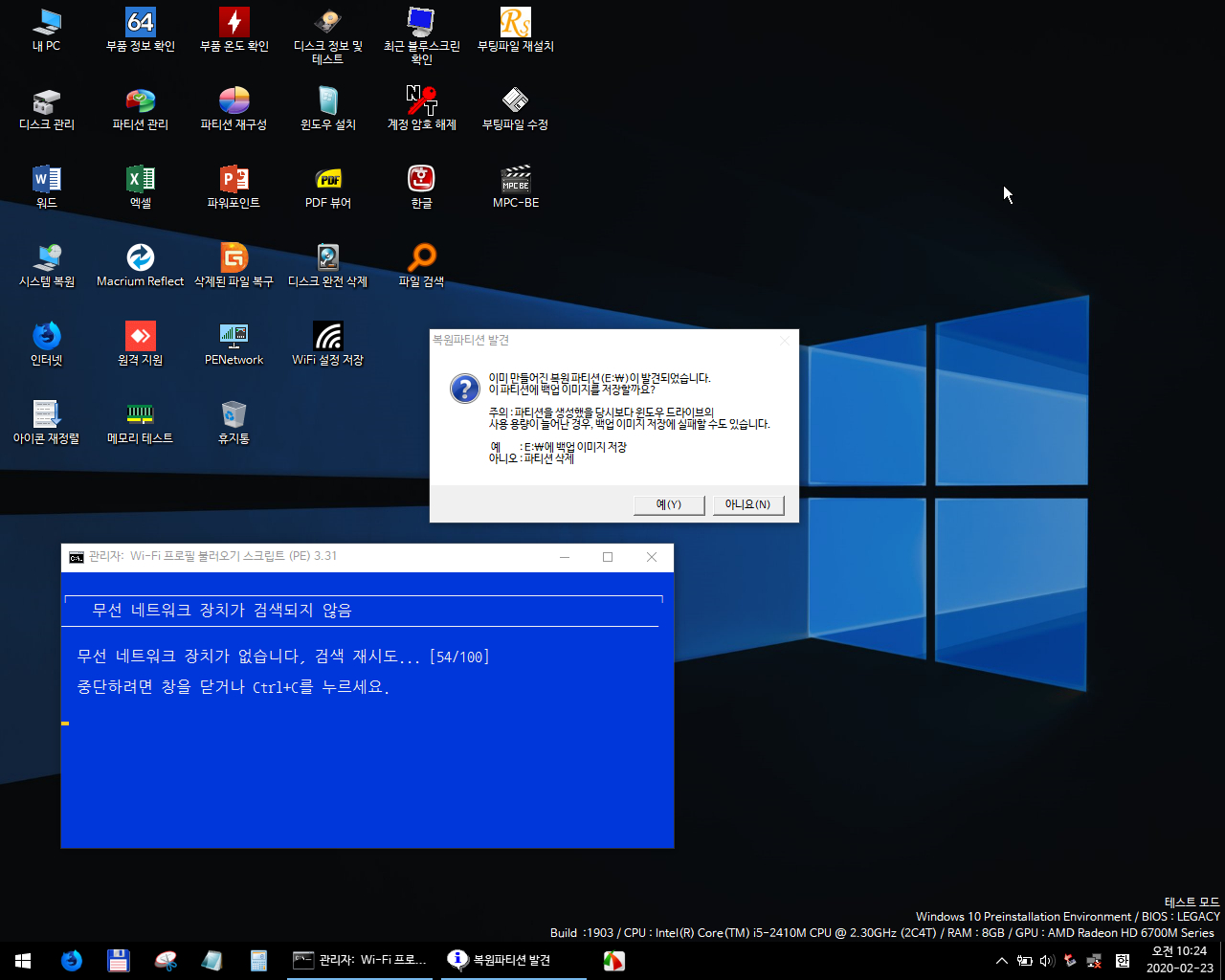Open the 내 PC desktop icon
Screen dimensions: 1225x980
coord(46,30)
